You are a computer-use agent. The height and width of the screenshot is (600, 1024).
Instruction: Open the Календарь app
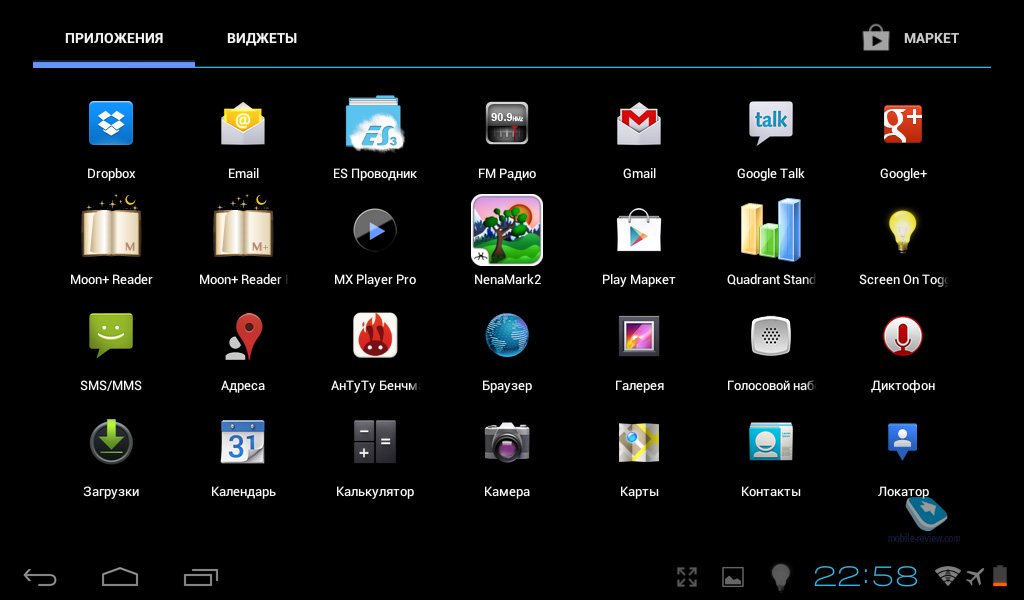tap(243, 442)
